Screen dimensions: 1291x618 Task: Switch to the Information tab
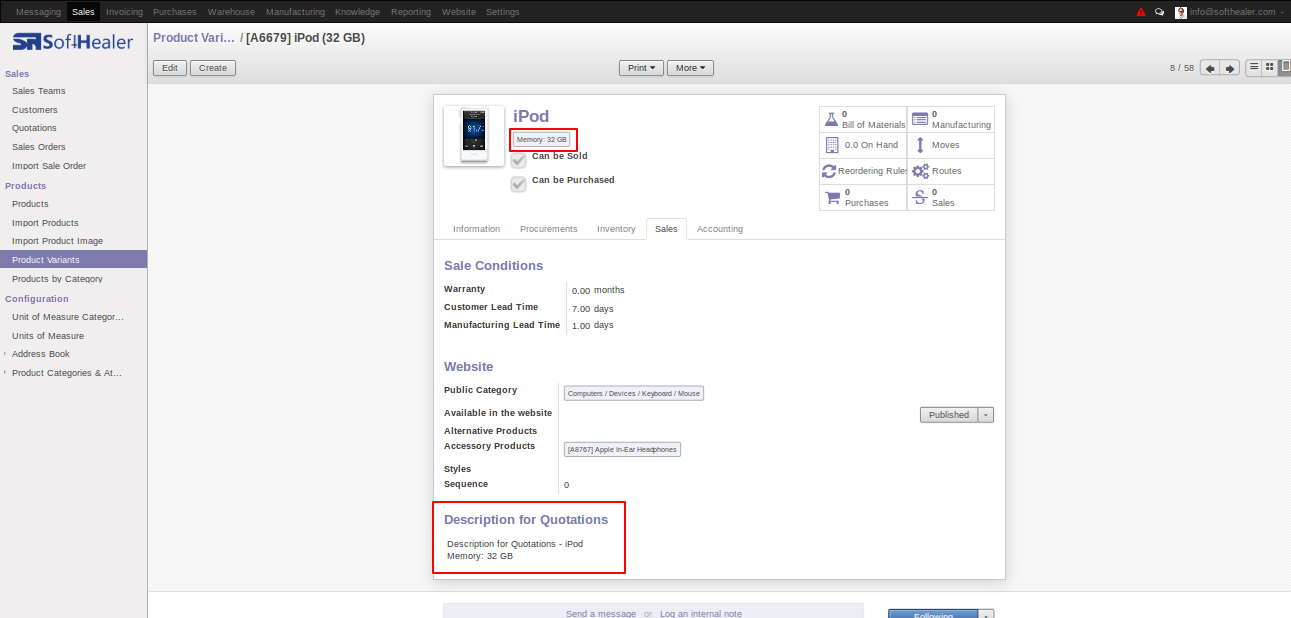pyautogui.click(x=476, y=229)
